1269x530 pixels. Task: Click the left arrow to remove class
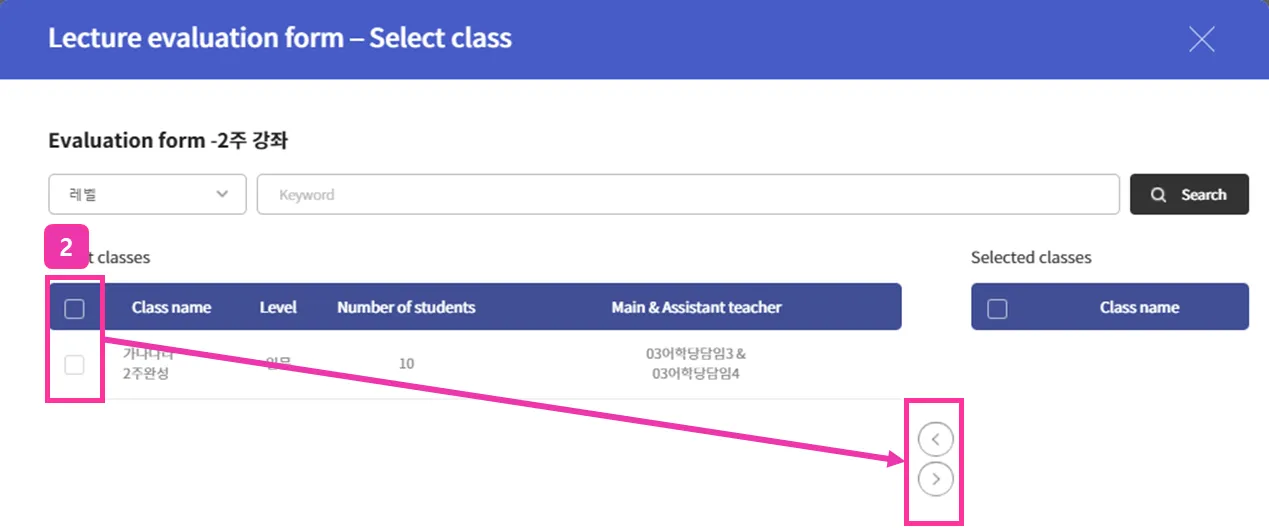point(935,438)
